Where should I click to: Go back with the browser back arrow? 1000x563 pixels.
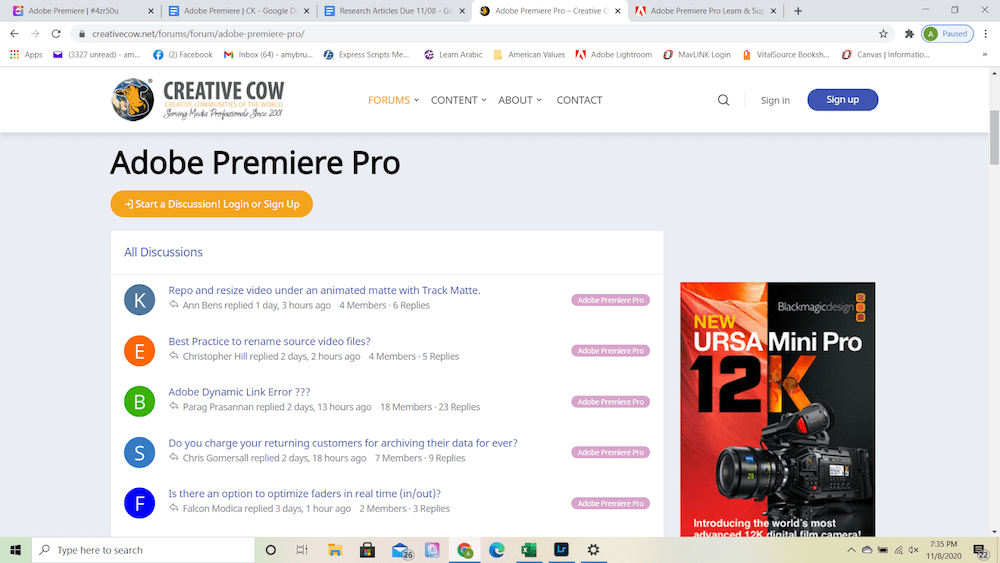pos(14,34)
